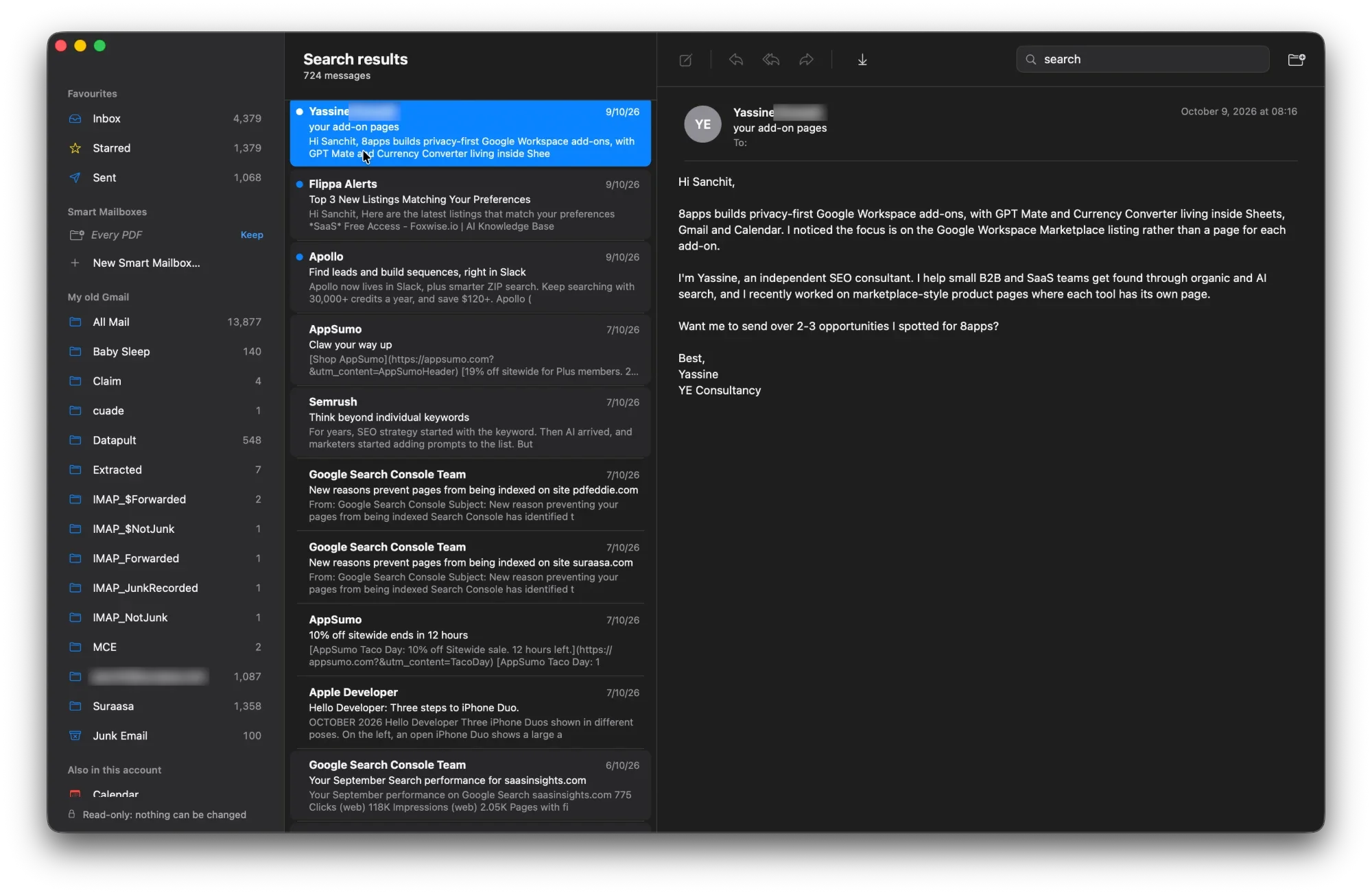Click inside the search field
1372x895 pixels.
[x=1142, y=60]
